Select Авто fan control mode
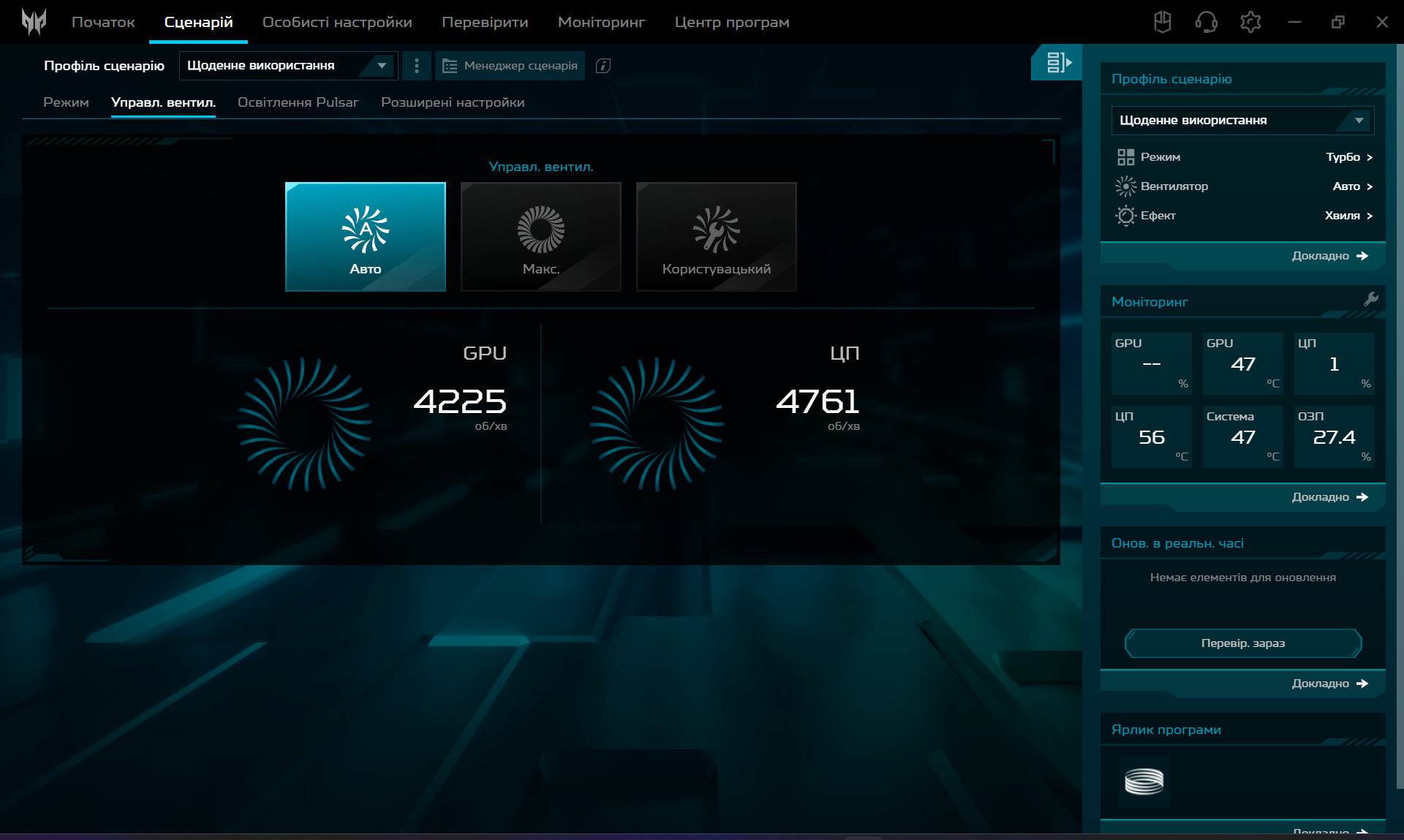 pos(366,237)
